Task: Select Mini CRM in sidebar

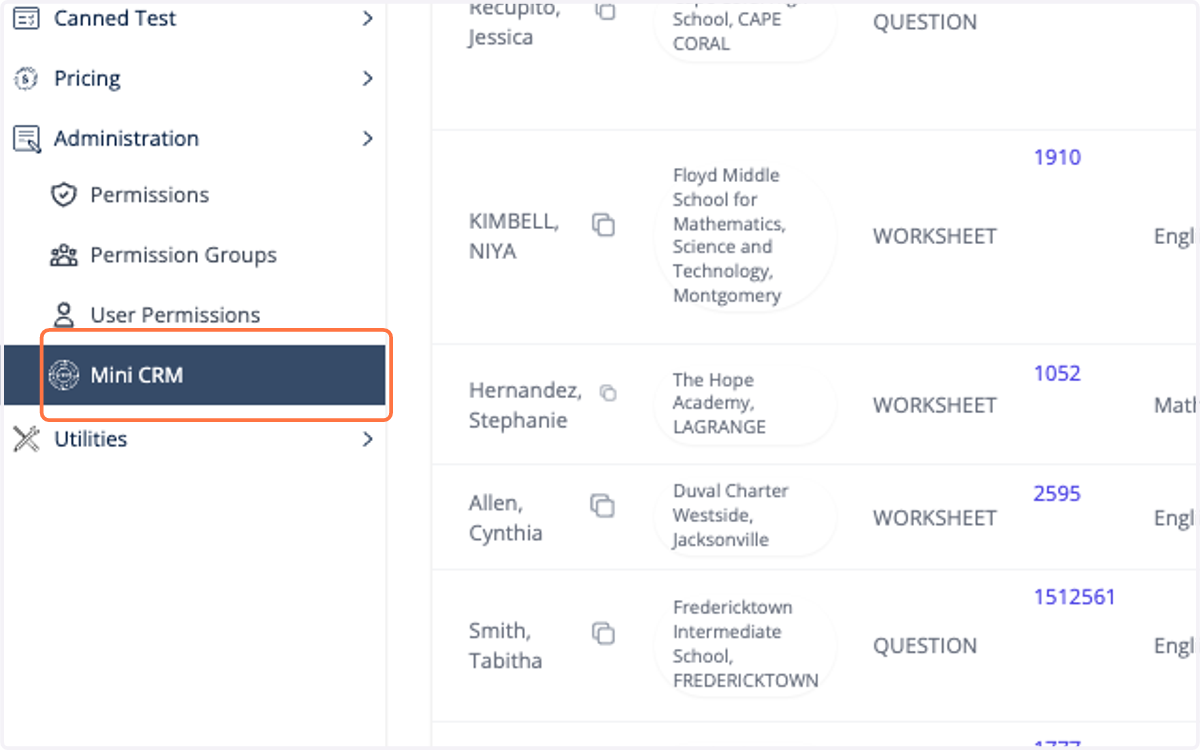Action: point(195,375)
